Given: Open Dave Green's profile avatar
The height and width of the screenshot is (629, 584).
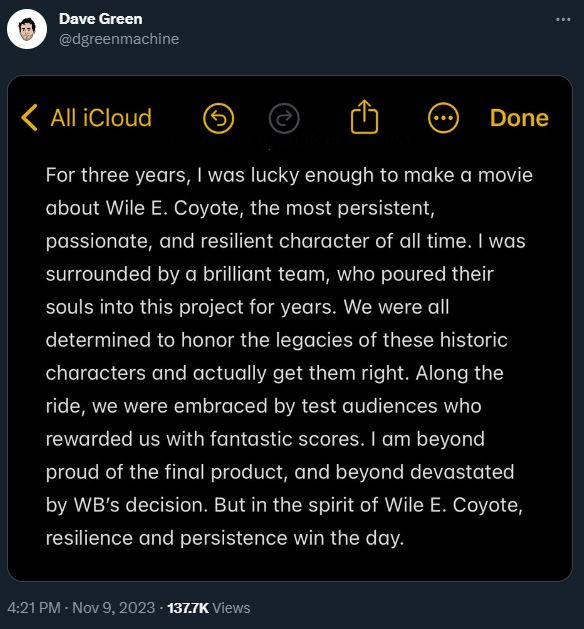Looking at the screenshot, I should [27, 29].
